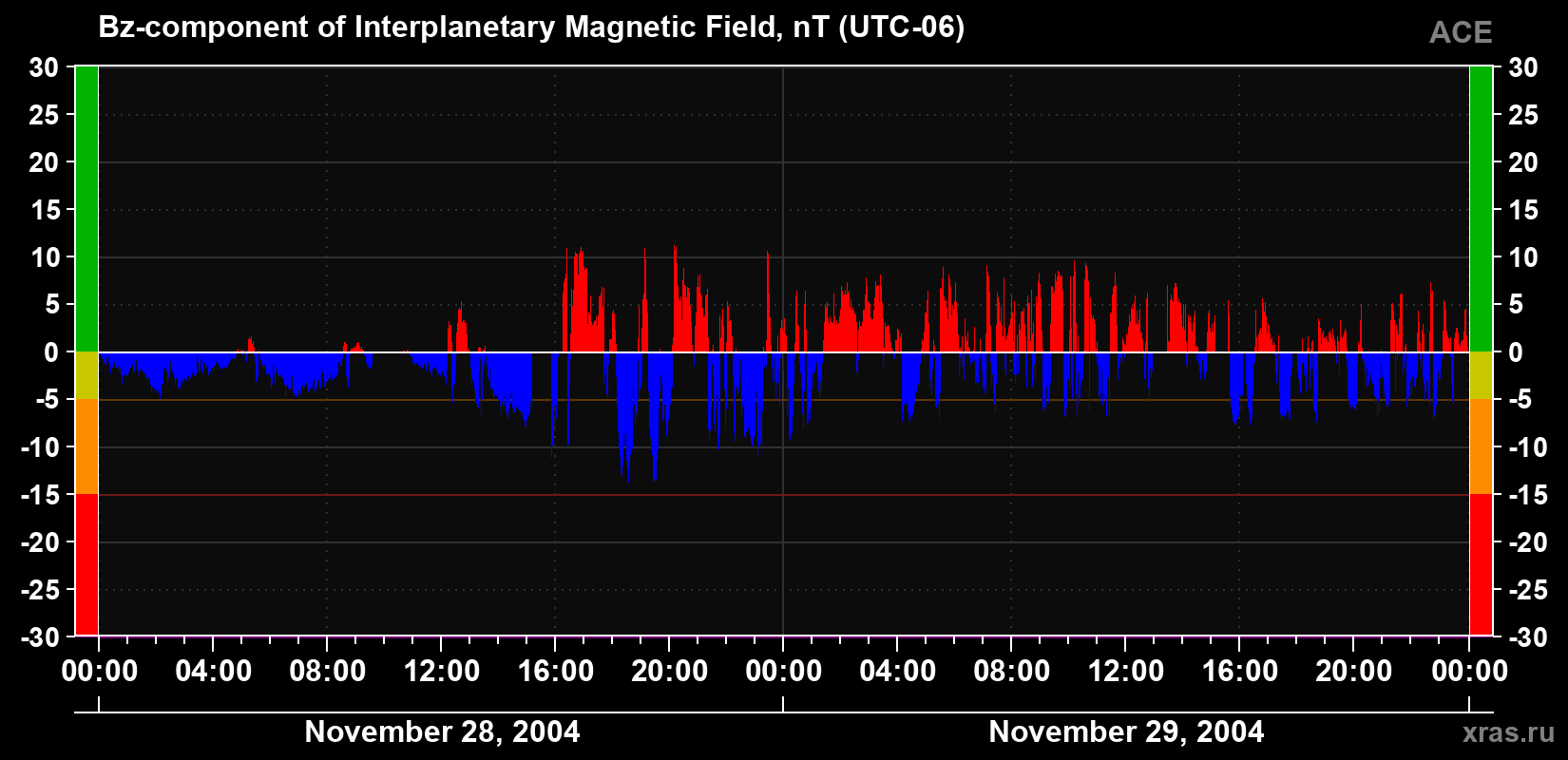Click the 20 label on the right axis
Screen dimensions: 1568x760
pos(1523,162)
